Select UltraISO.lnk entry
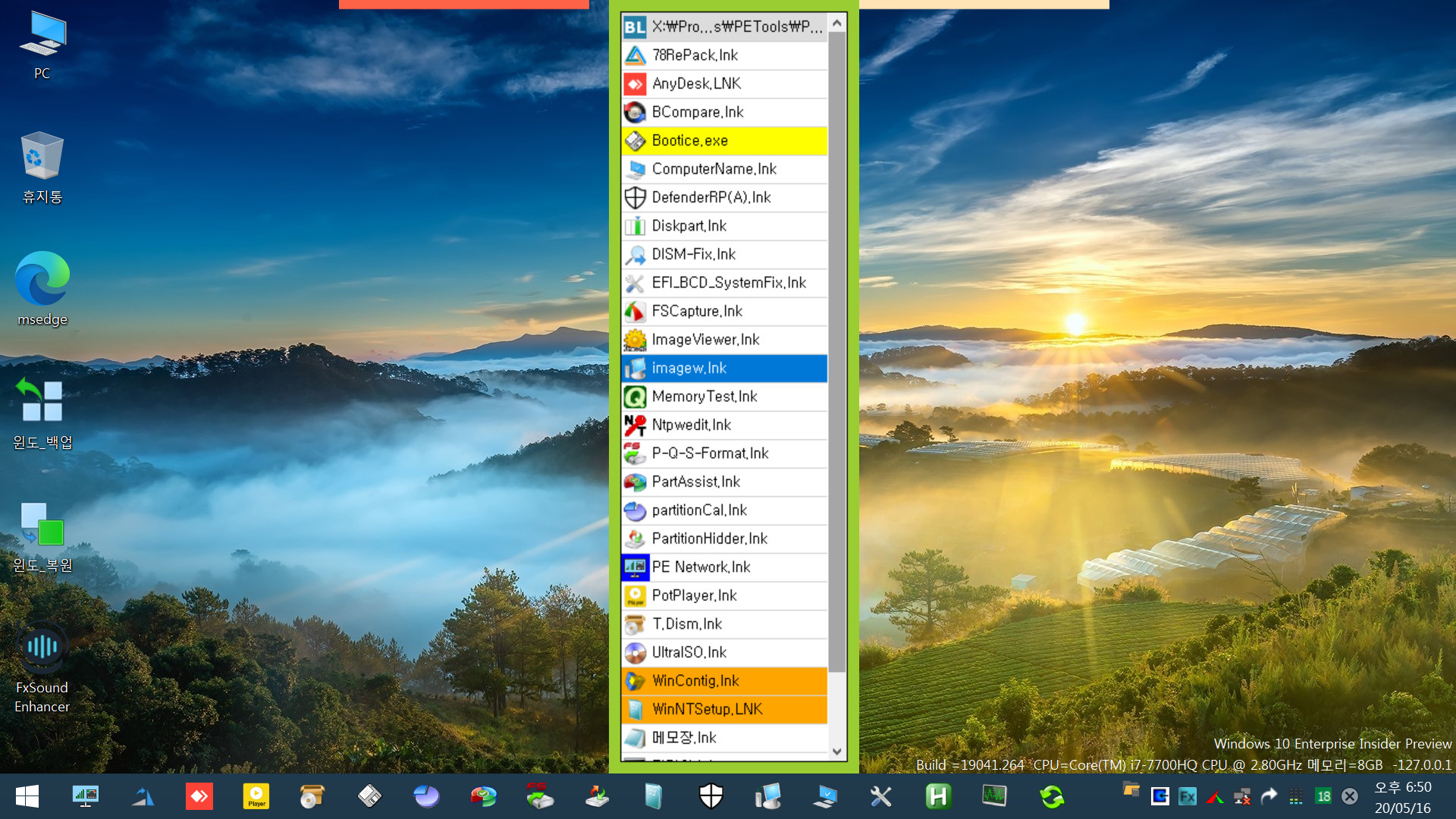This screenshot has height=819, width=1456. 724,652
